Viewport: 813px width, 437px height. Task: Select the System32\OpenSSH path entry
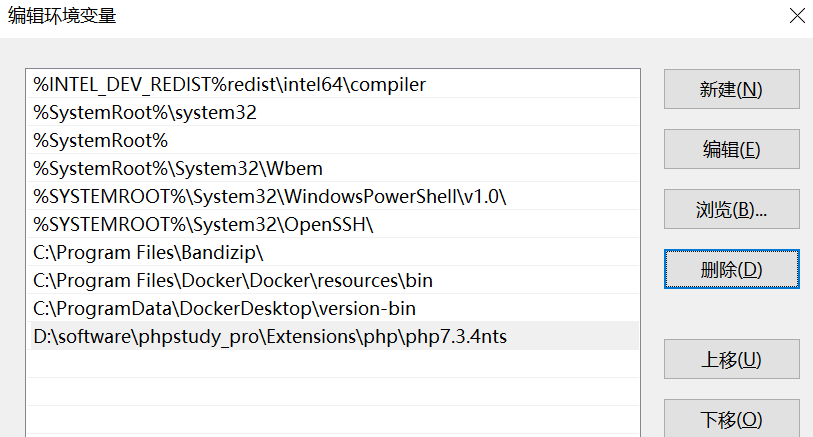click(x=203, y=225)
